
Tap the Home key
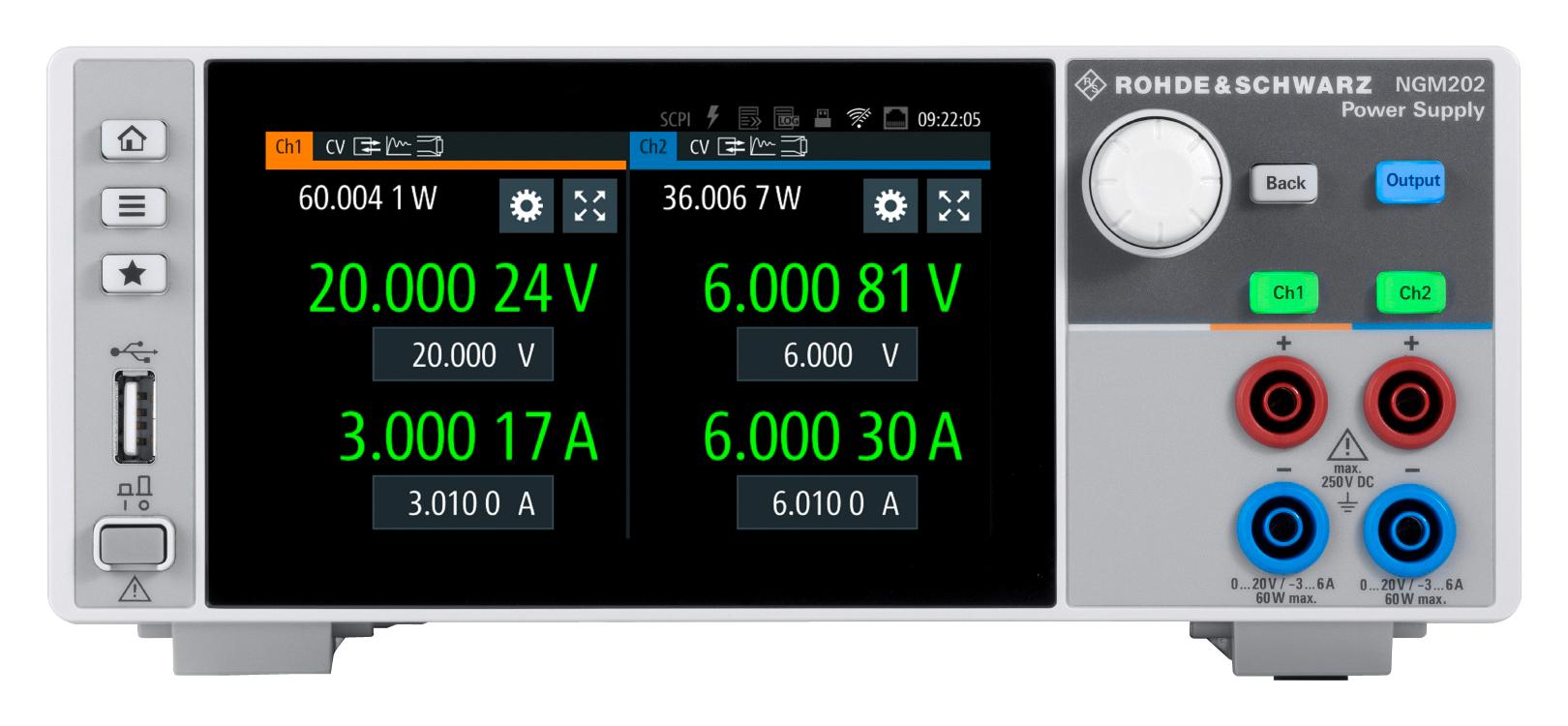coord(133,139)
